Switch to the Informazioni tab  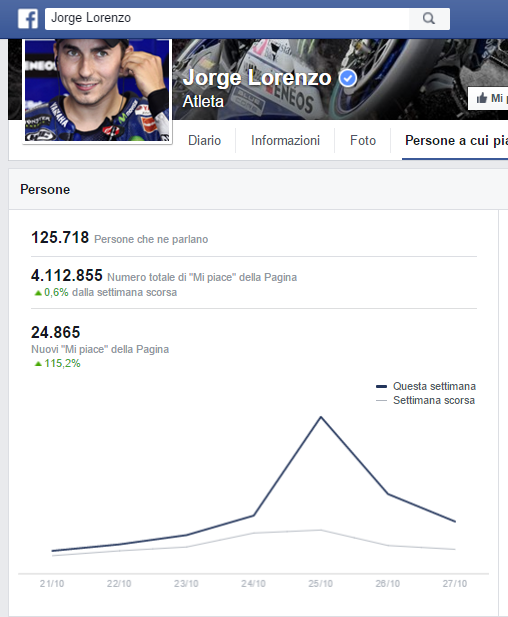pyautogui.click(x=285, y=140)
